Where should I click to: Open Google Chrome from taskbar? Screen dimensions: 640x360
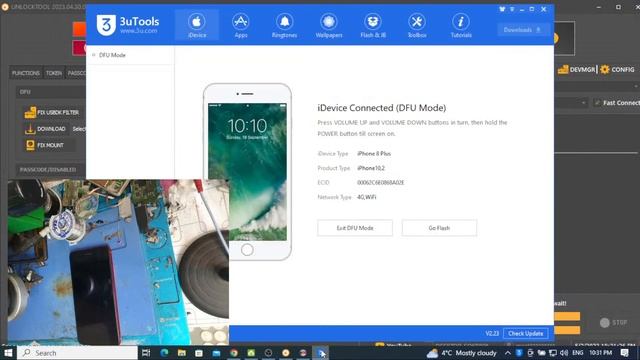click(x=234, y=353)
